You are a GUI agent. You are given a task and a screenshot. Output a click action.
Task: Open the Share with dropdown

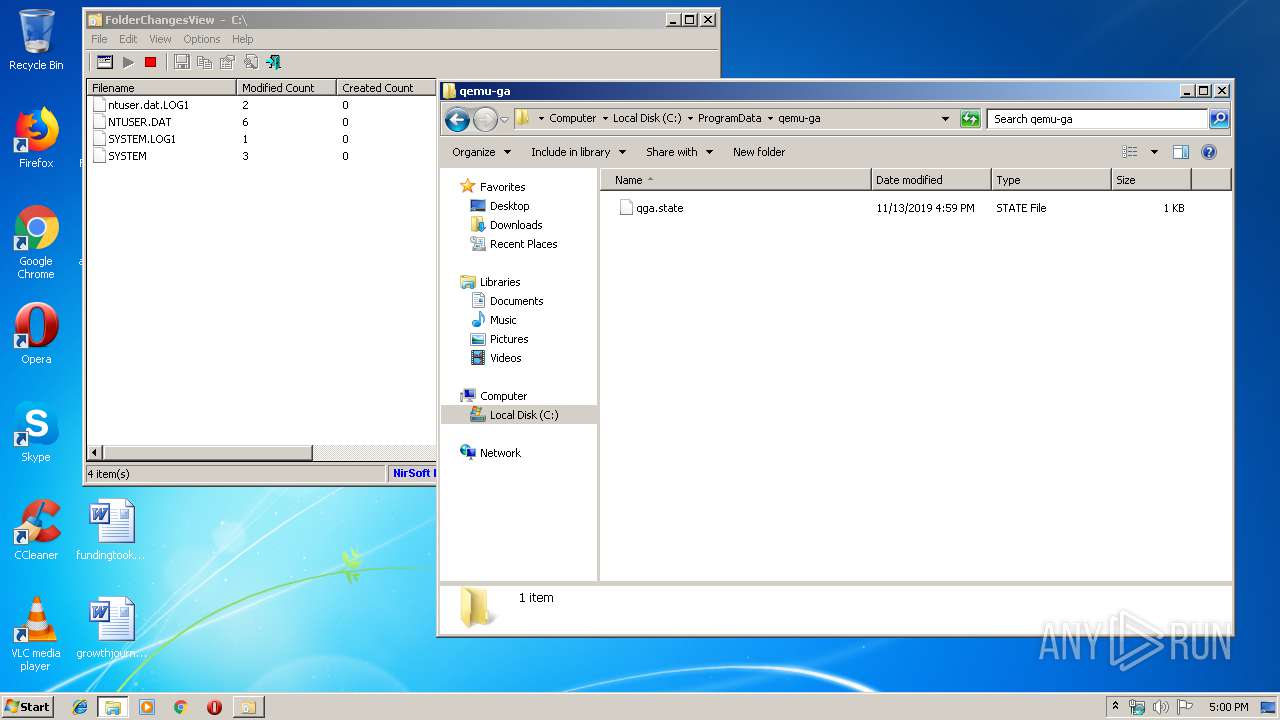679,152
